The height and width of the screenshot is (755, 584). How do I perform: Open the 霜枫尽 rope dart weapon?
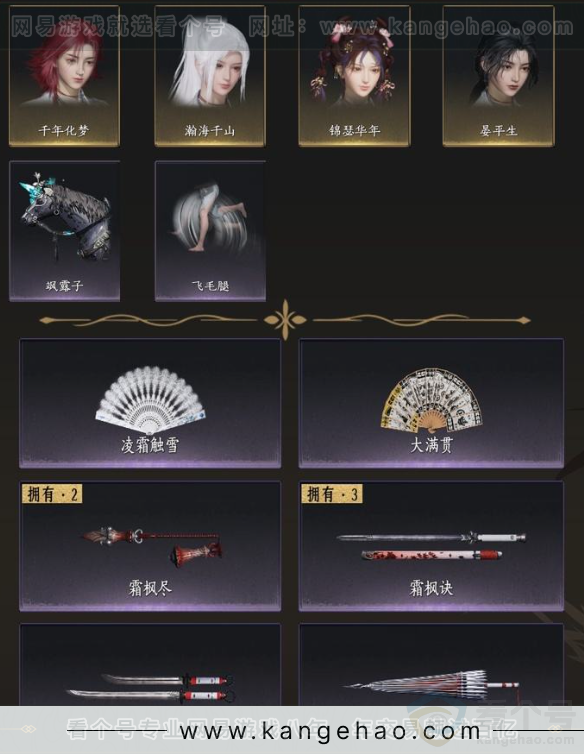tap(150, 546)
